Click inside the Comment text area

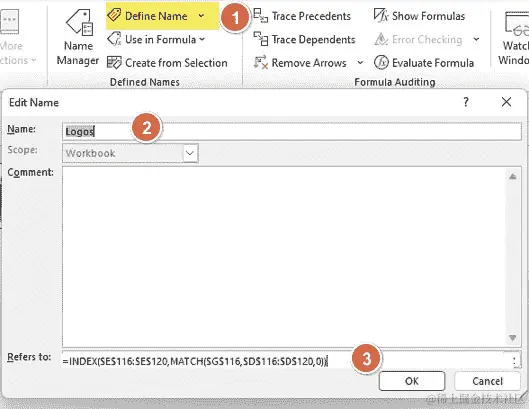pos(284,256)
